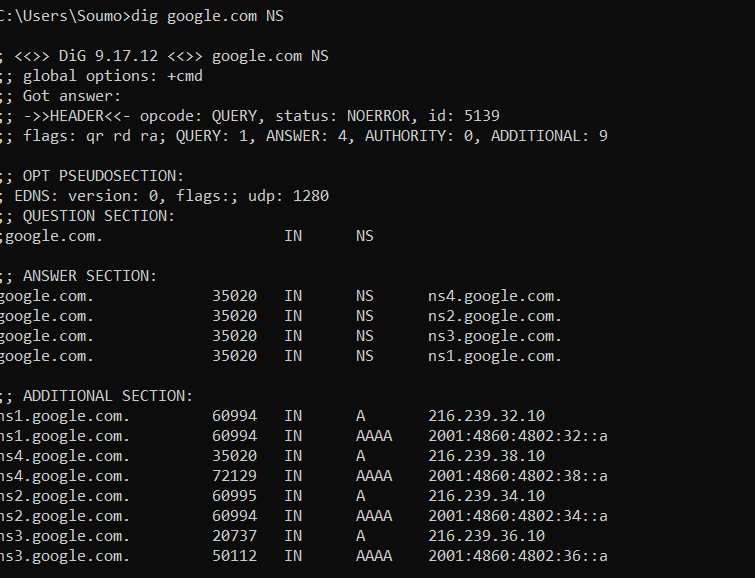Click the IP address 216.239.38.10

pos(487,456)
